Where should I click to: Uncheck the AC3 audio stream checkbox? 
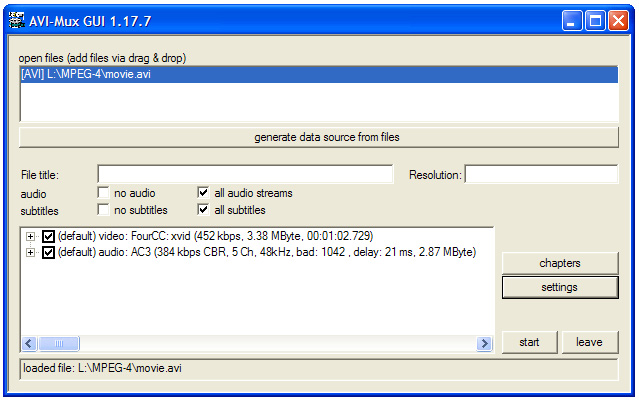pyautogui.click(x=48, y=253)
